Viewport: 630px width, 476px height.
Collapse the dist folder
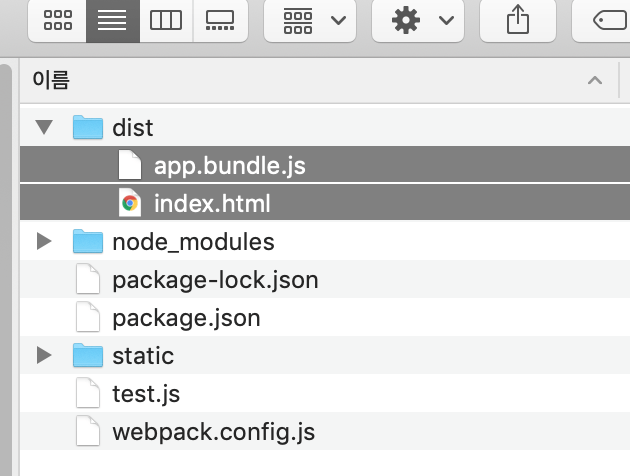(44, 127)
